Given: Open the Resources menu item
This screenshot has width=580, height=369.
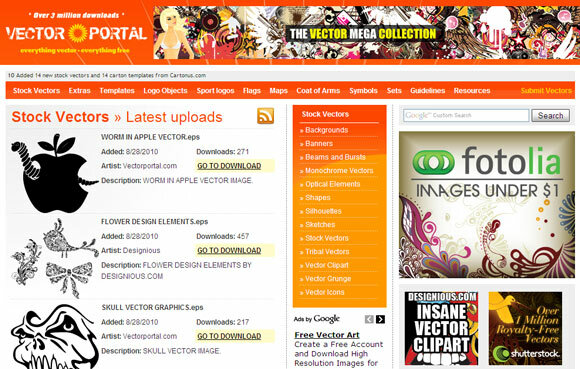Looking at the screenshot, I should pos(472,91).
